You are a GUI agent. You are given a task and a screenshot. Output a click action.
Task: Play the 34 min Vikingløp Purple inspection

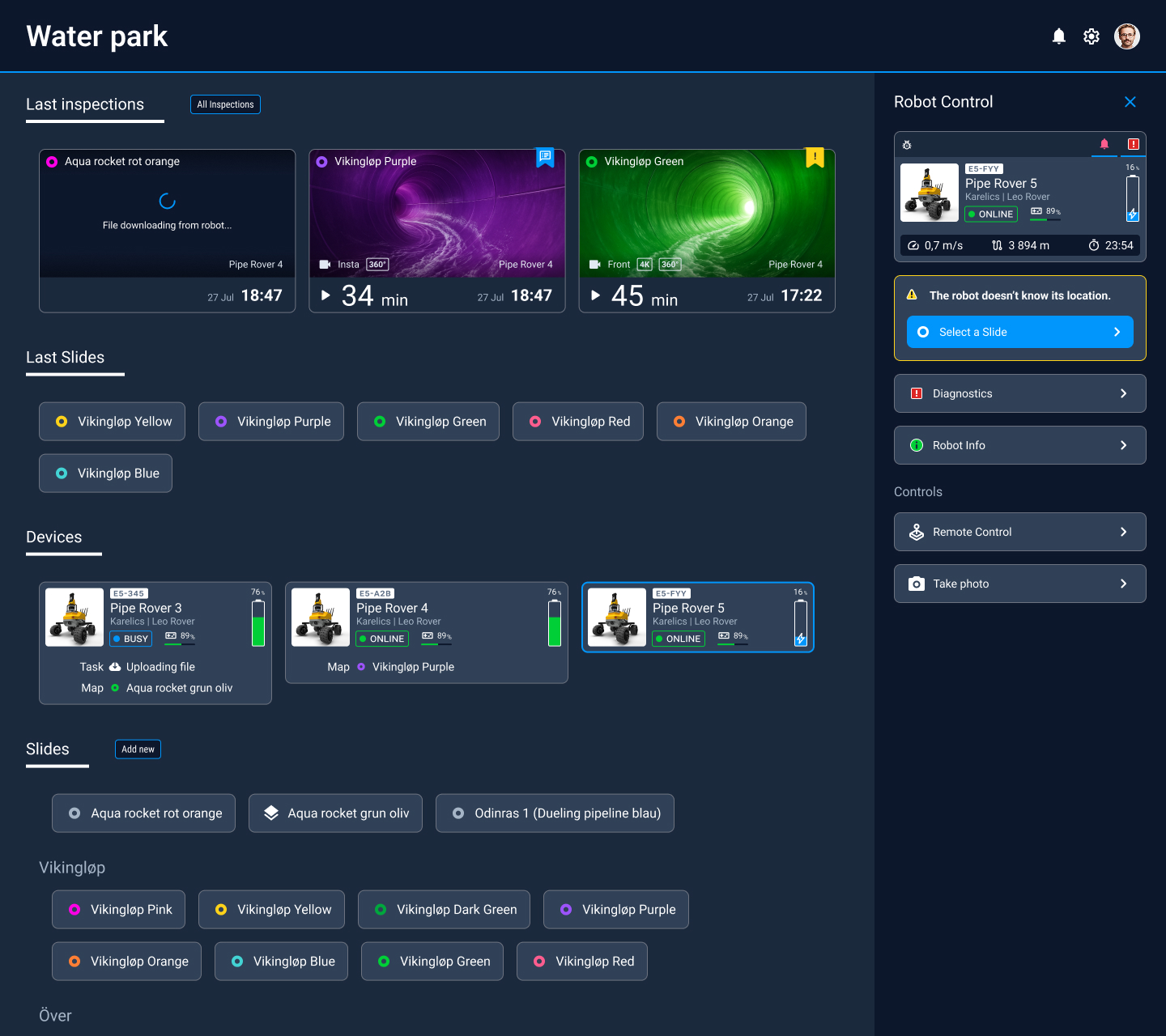tap(326, 295)
